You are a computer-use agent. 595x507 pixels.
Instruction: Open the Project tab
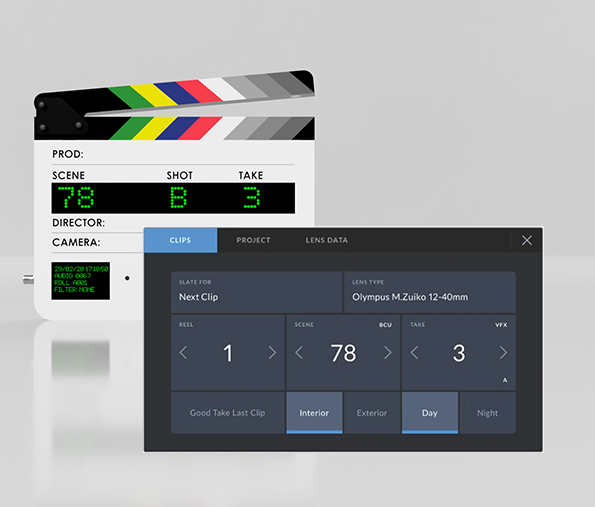(253, 240)
